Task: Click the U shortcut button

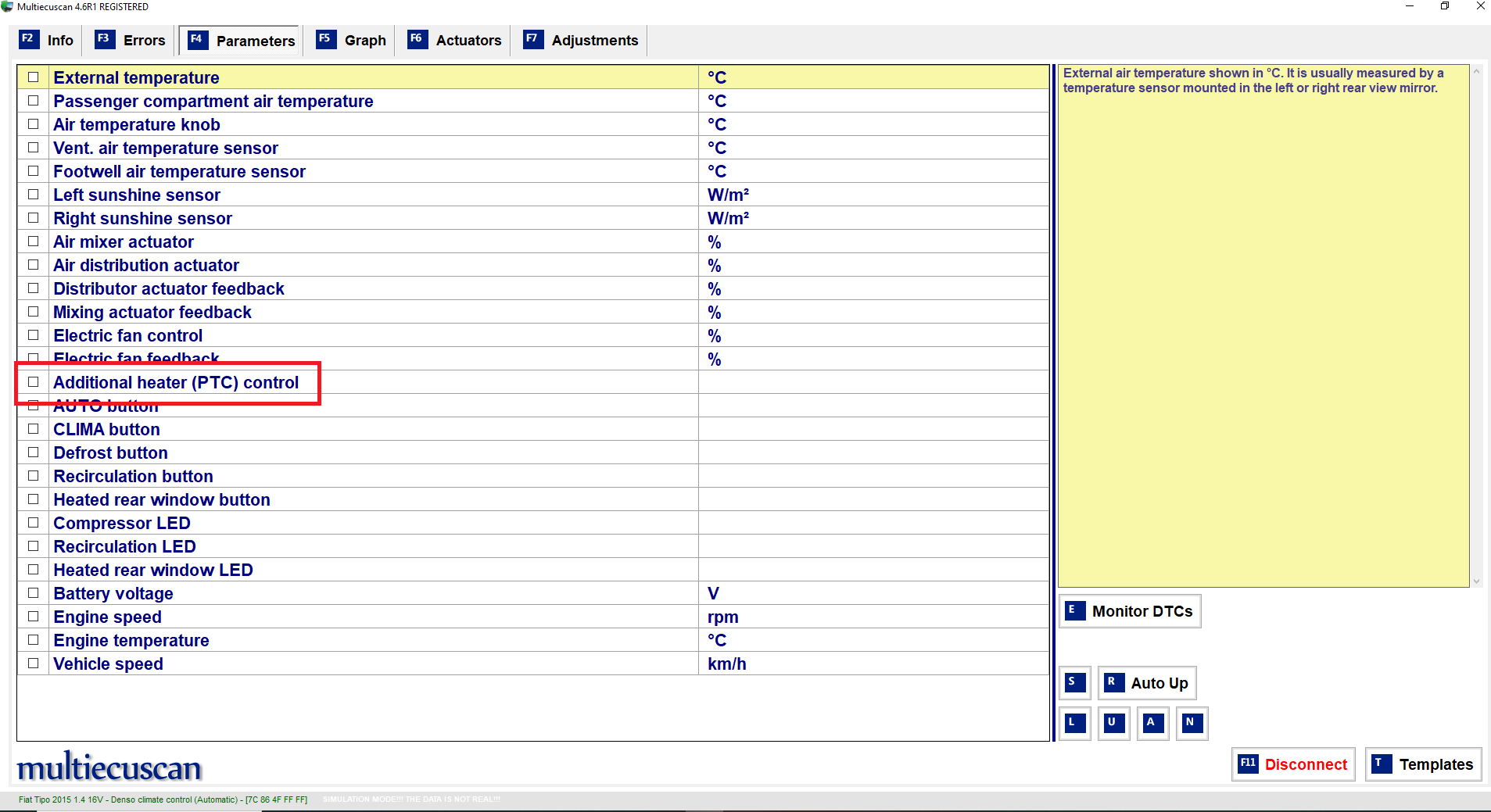Action: click(x=1113, y=723)
